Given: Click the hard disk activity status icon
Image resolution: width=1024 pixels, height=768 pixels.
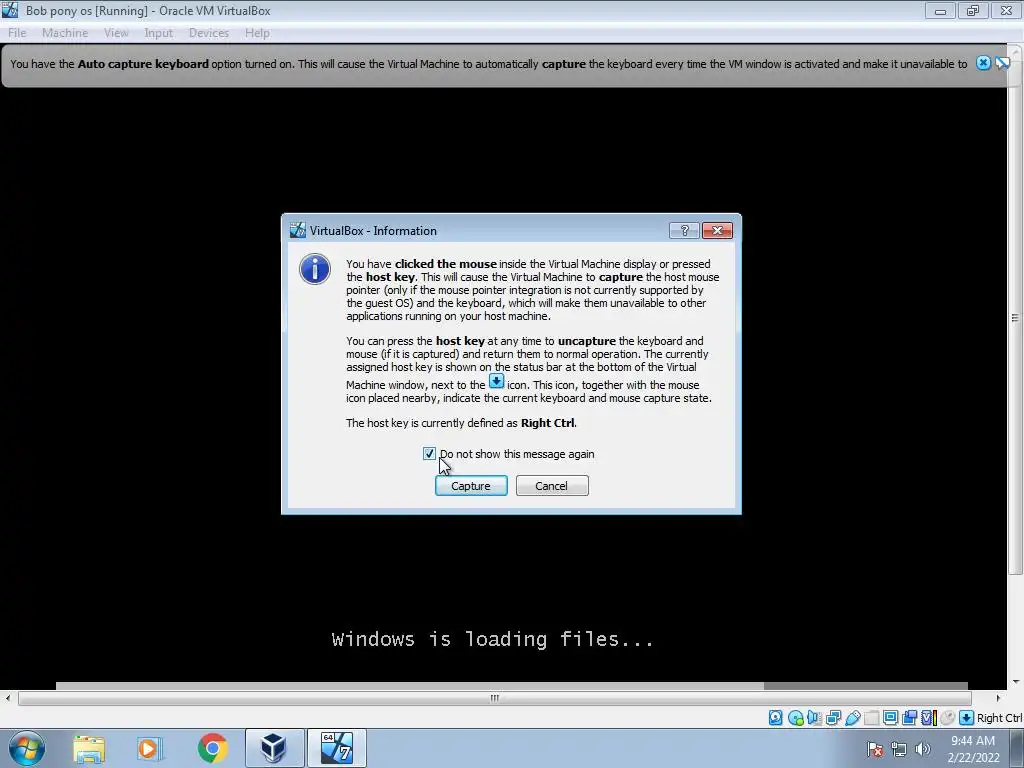Looking at the screenshot, I should pos(775,718).
